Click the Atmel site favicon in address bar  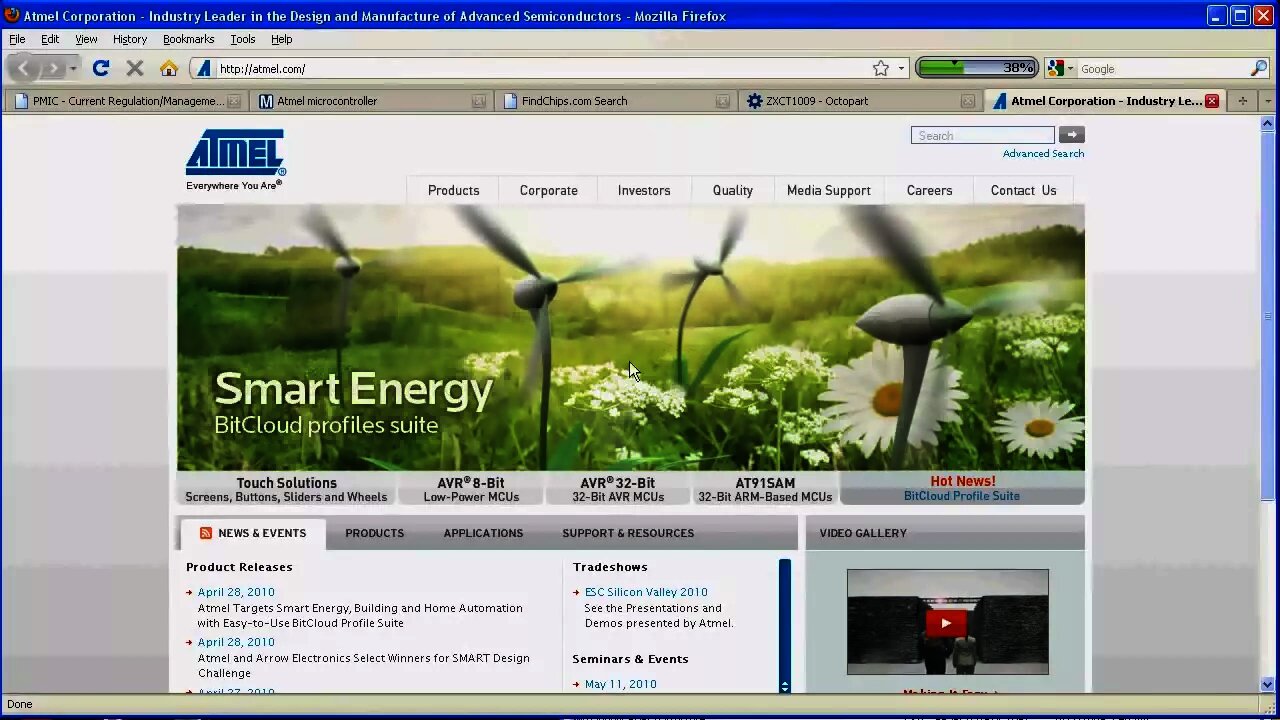click(204, 69)
